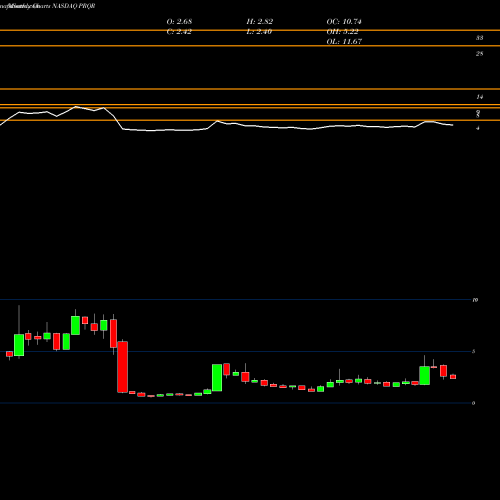Click the 28 price axis label

479,54
